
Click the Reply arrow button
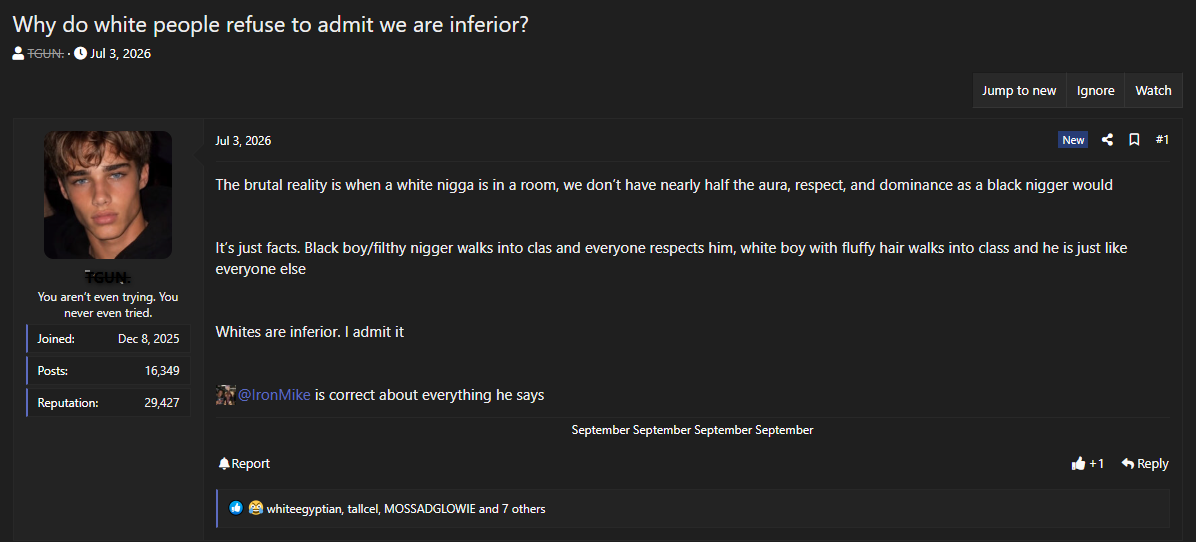pyautogui.click(x=1145, y=463)
